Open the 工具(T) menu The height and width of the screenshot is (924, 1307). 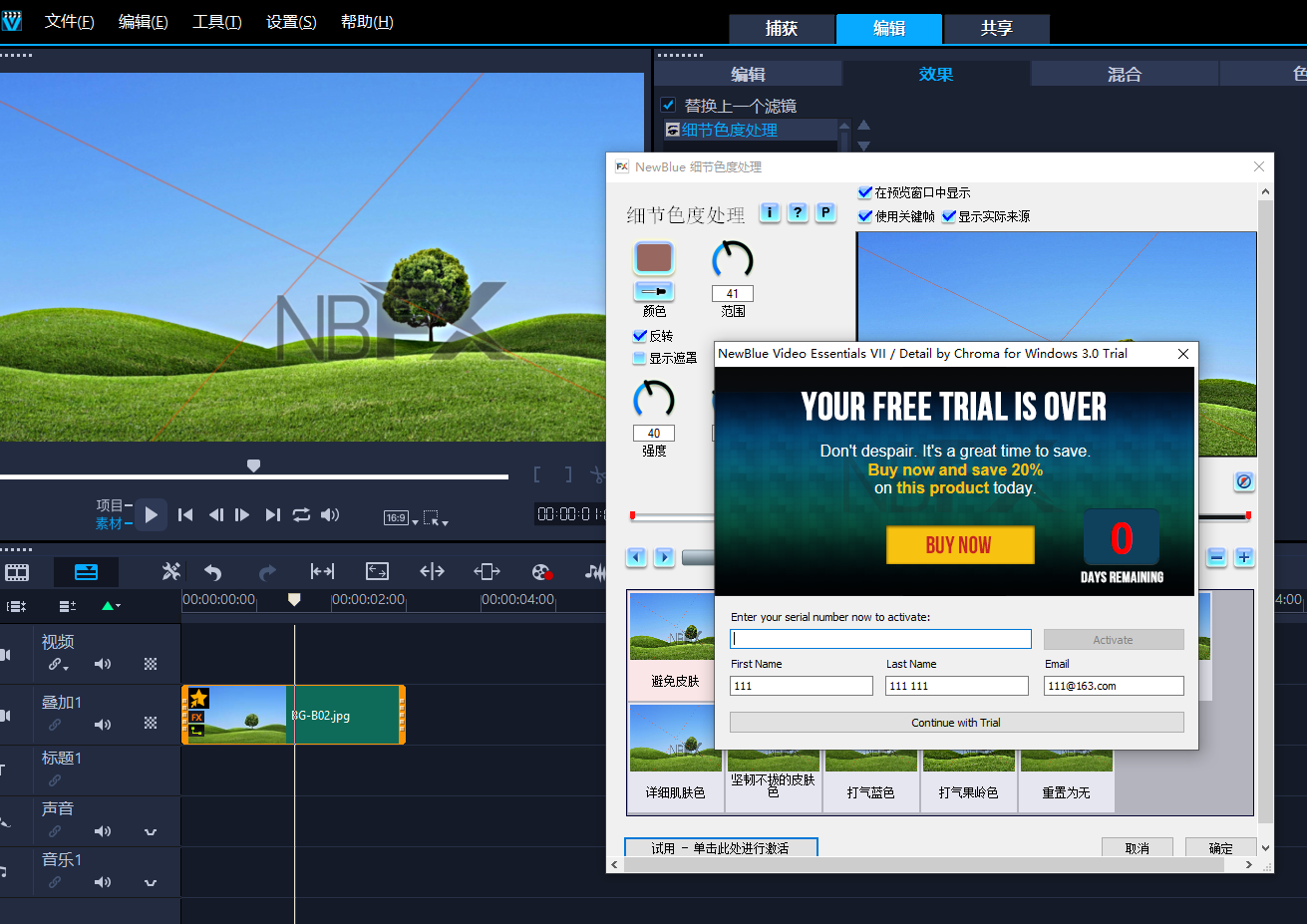coord(217,22)
